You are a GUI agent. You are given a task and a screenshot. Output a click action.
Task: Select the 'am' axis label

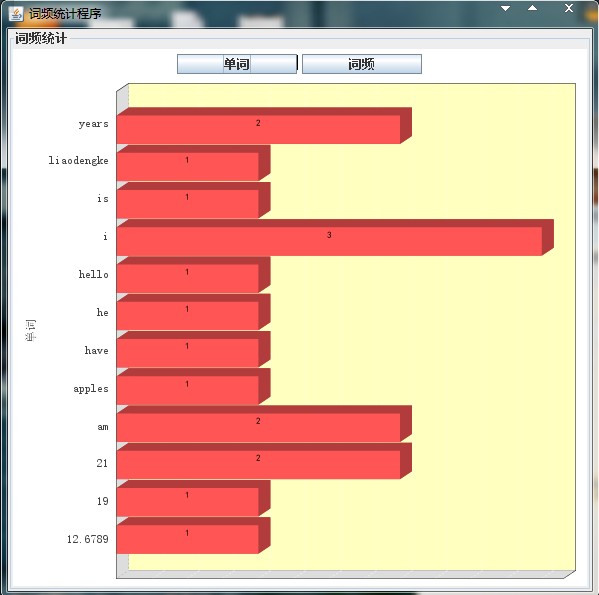pyautogui.click(x=103, y=426)
